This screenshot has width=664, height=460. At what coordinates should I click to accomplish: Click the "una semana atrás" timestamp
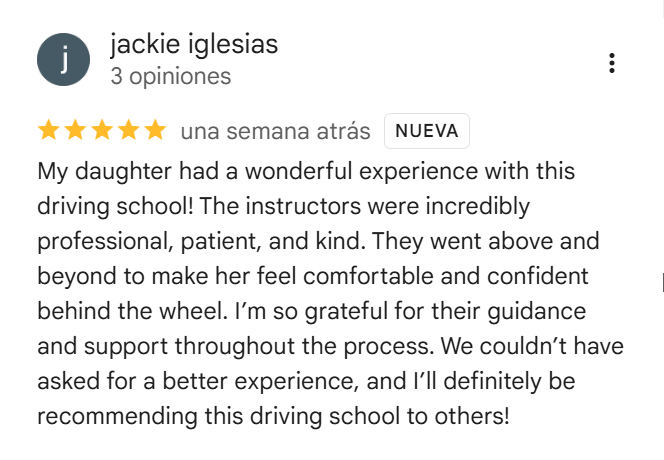275,131
